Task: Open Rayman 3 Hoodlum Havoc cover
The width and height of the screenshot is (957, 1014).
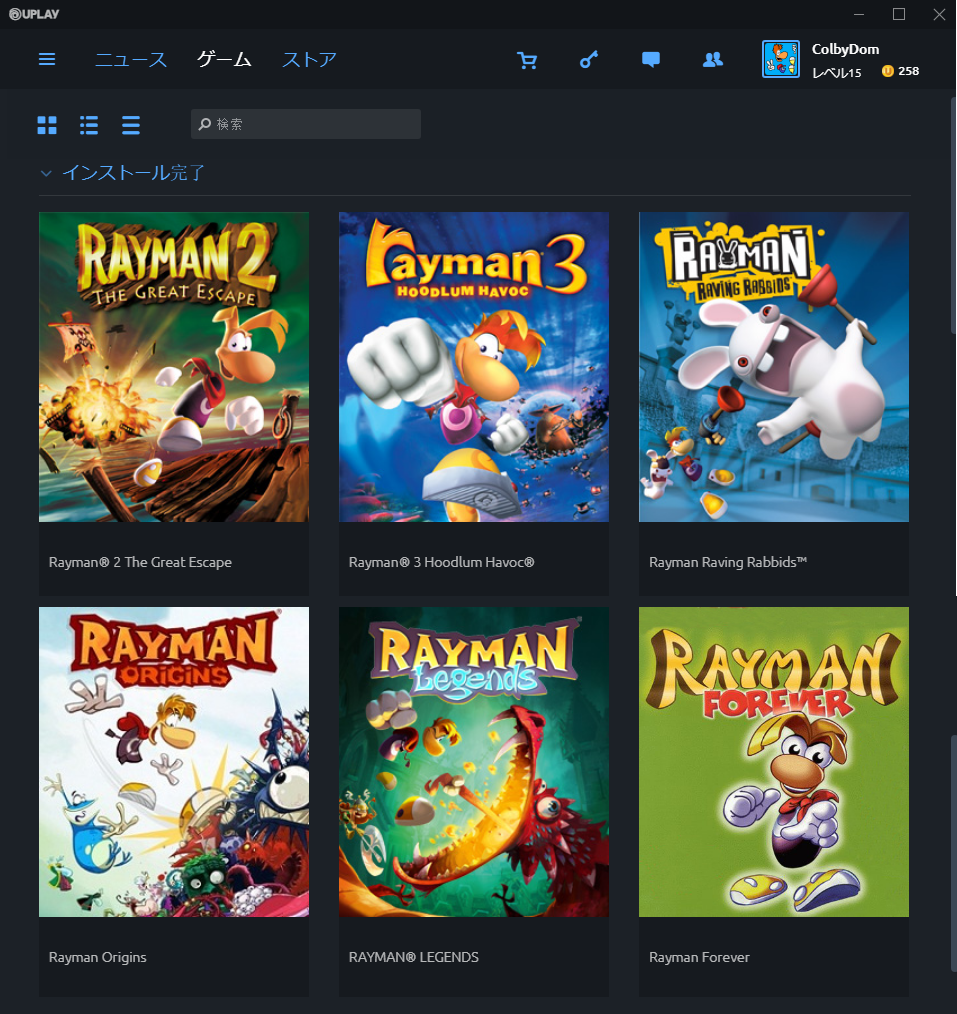Action: click(x=474, y=367)
